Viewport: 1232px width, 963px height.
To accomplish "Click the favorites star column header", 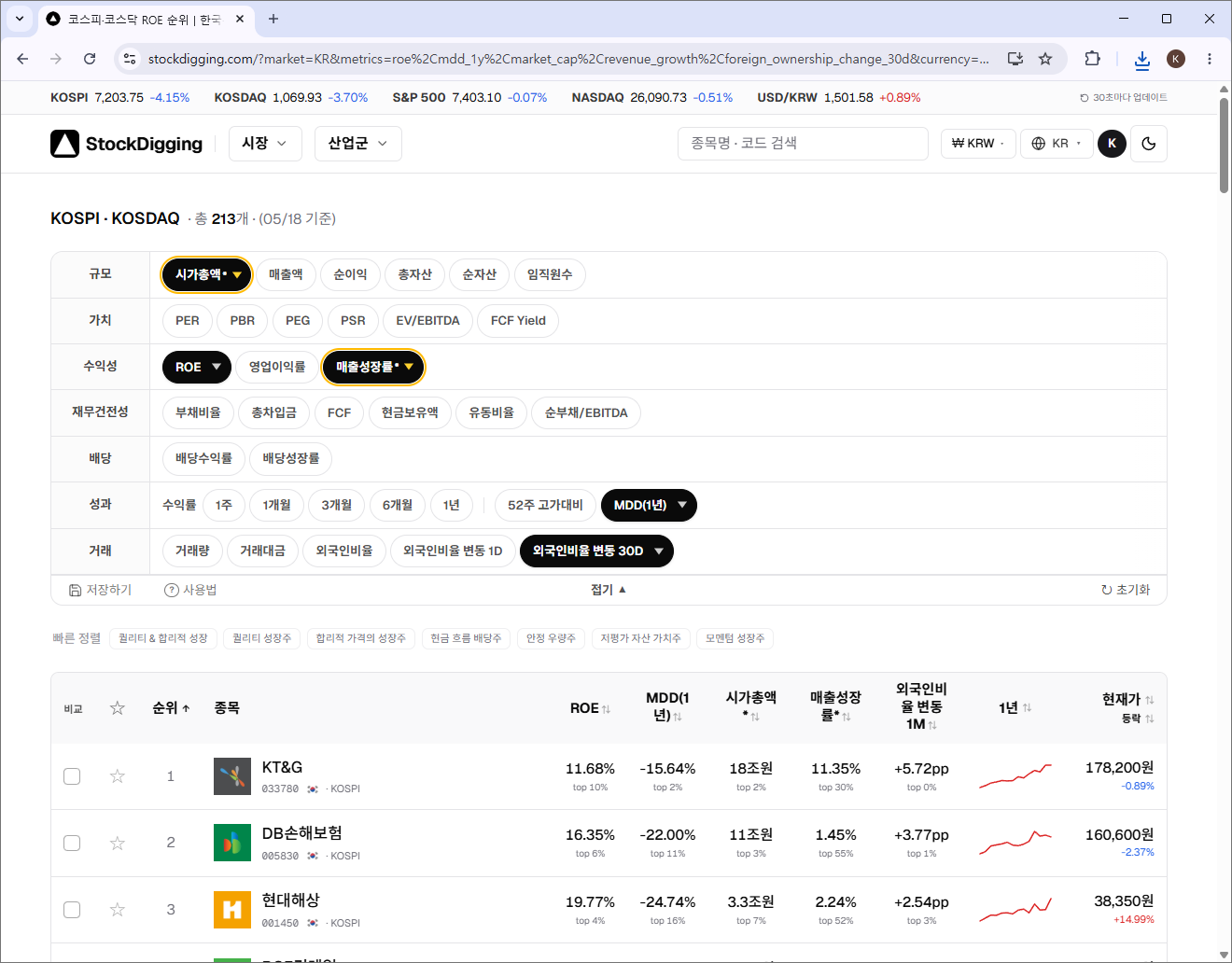I will point(118,708).
